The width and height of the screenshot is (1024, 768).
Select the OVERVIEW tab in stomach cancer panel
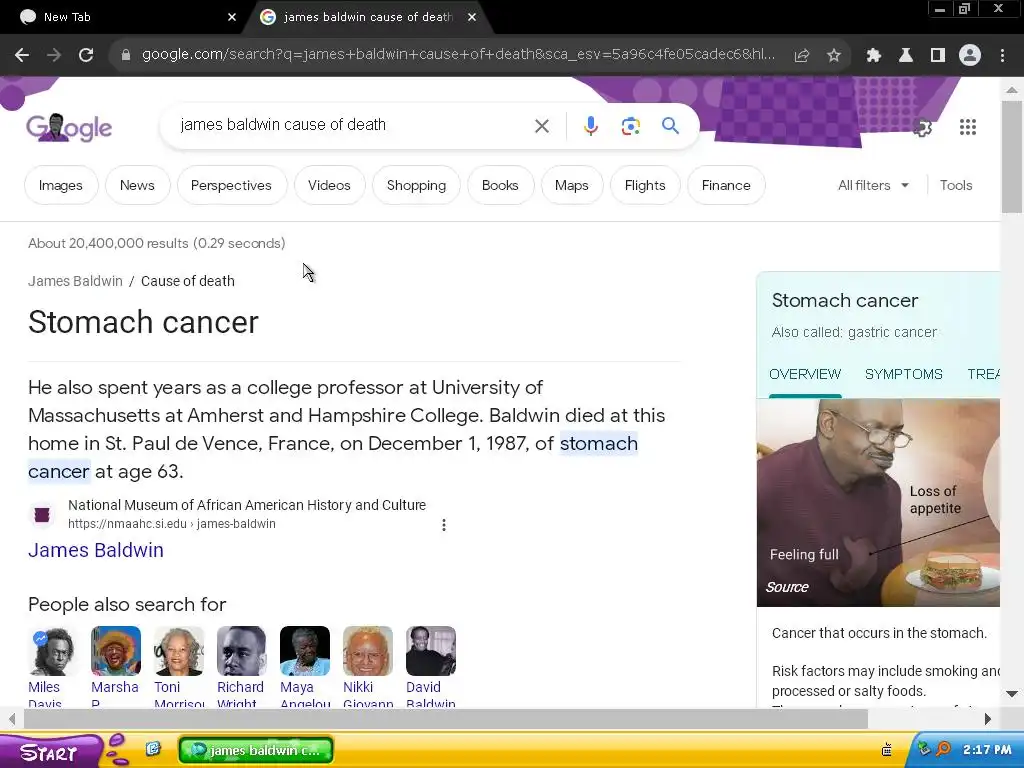[x=805, y=374]
